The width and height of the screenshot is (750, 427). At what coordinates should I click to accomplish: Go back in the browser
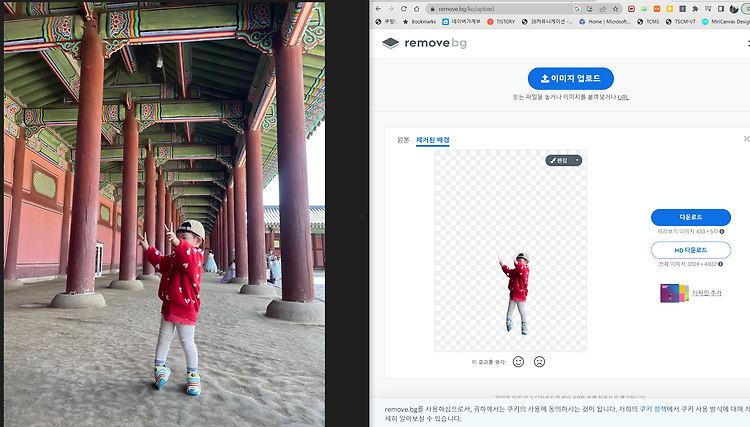click(x=378, y=9)
